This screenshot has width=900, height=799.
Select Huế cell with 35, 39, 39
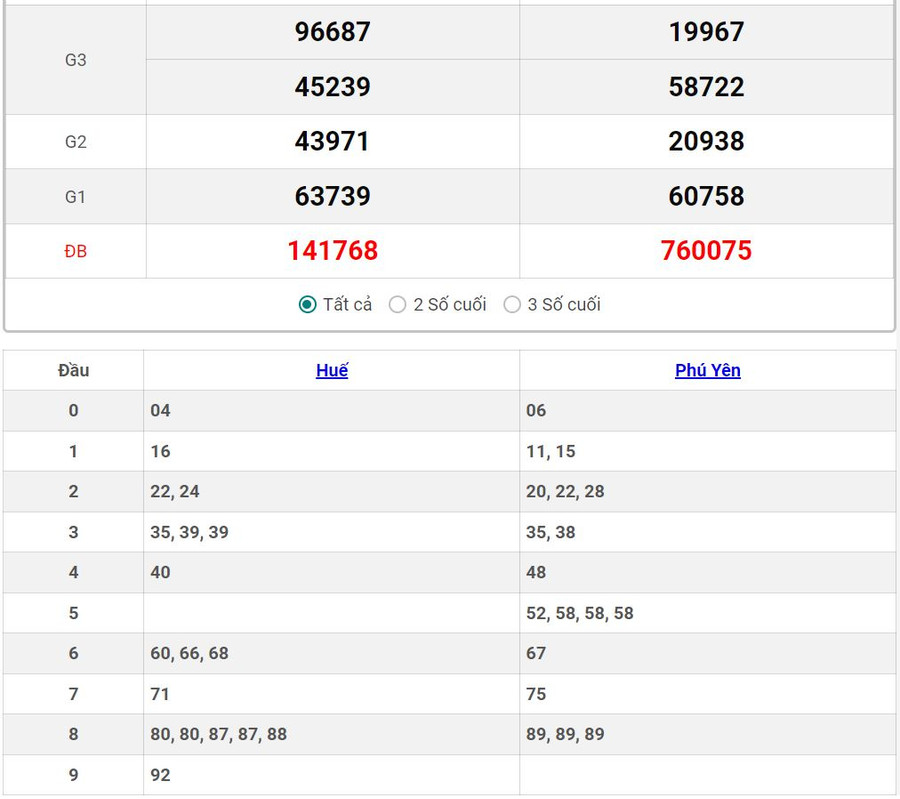pos(189,532)
